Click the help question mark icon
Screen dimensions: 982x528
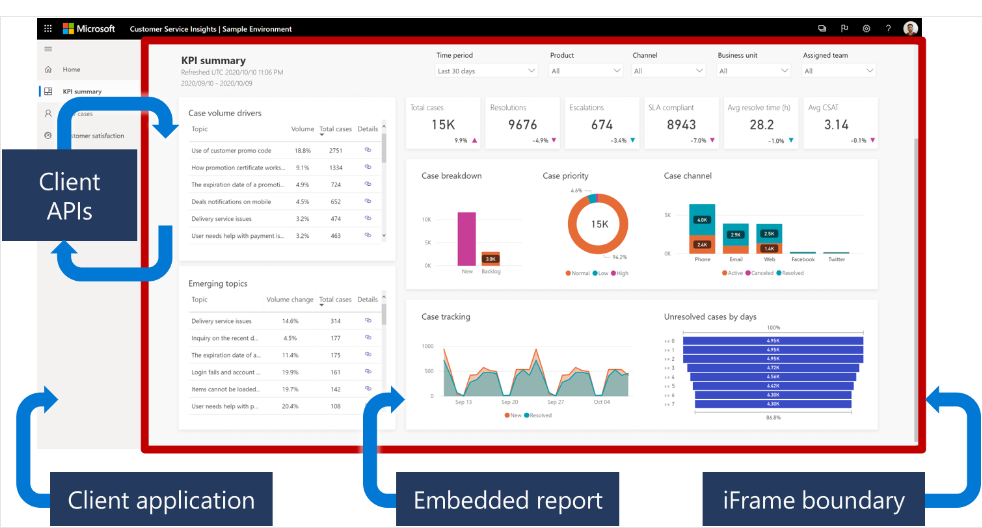tap(888, 29)
